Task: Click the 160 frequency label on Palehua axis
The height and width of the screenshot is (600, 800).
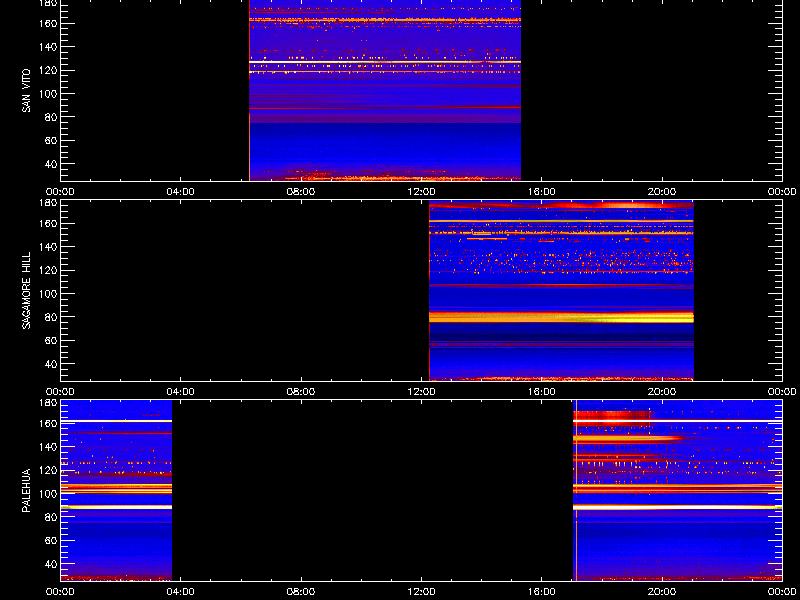Action: pos(48,423)
